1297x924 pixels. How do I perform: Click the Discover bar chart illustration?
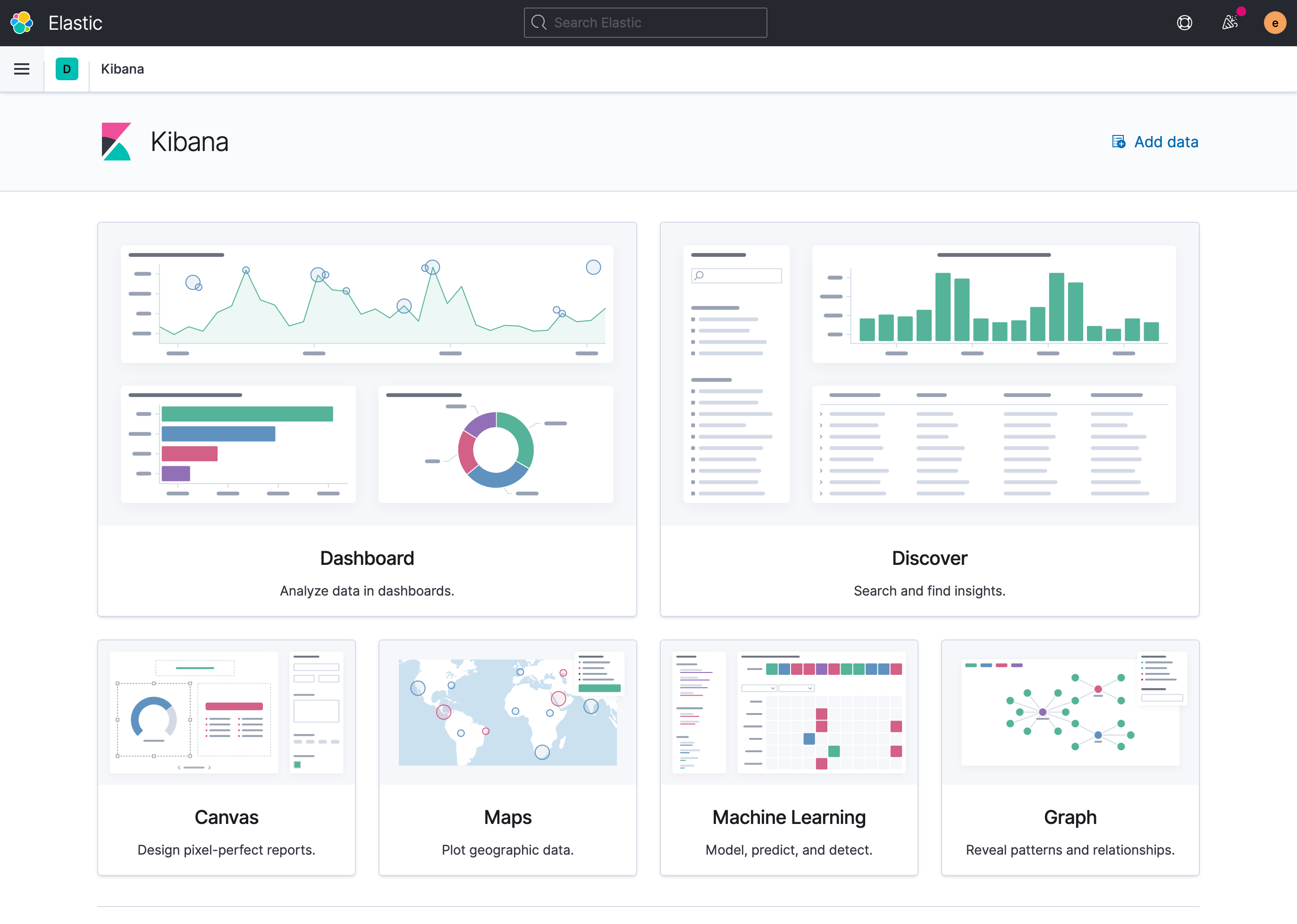pos(993,304)
